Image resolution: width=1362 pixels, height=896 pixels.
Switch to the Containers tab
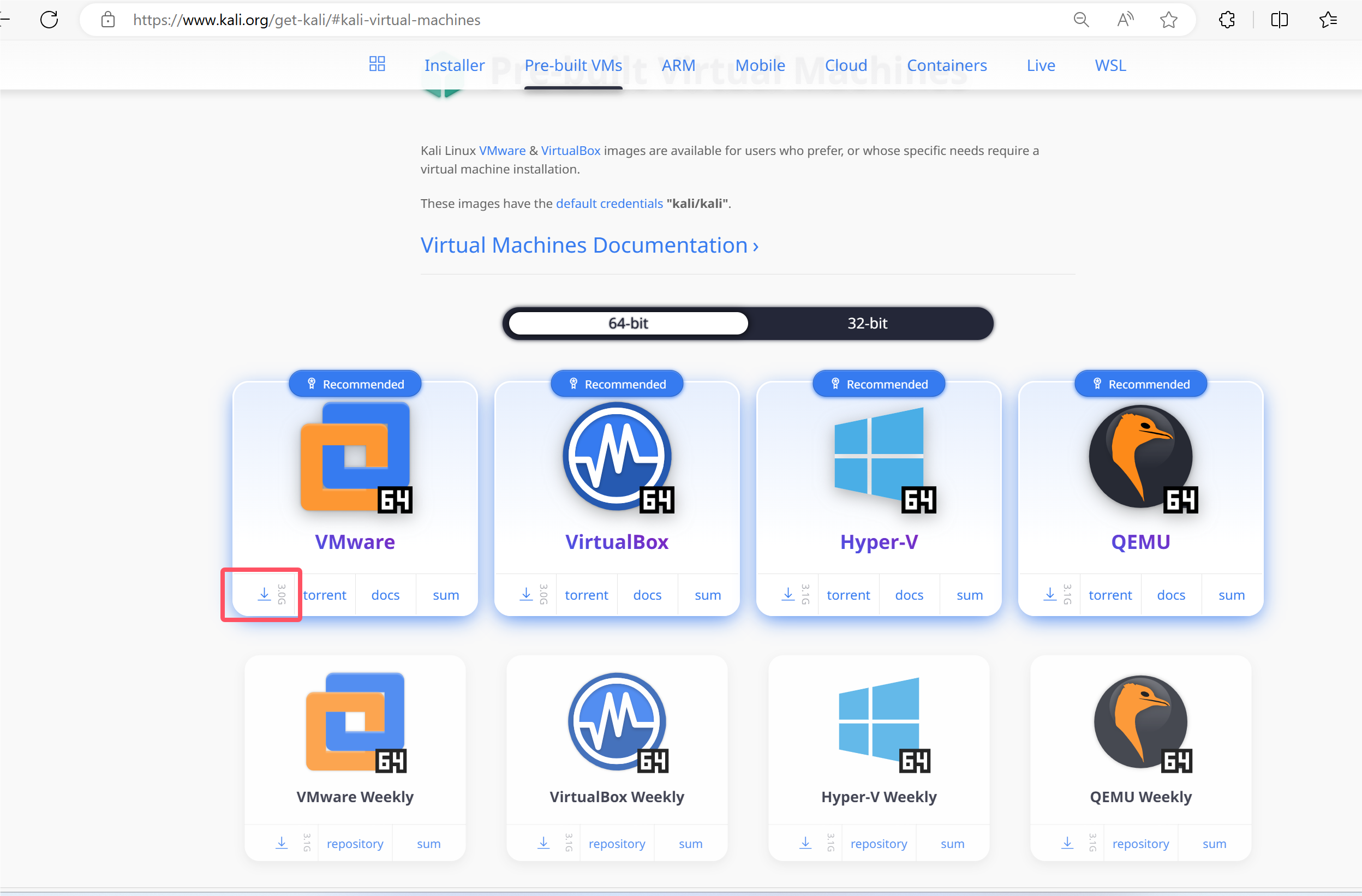(x=947, y=65)
